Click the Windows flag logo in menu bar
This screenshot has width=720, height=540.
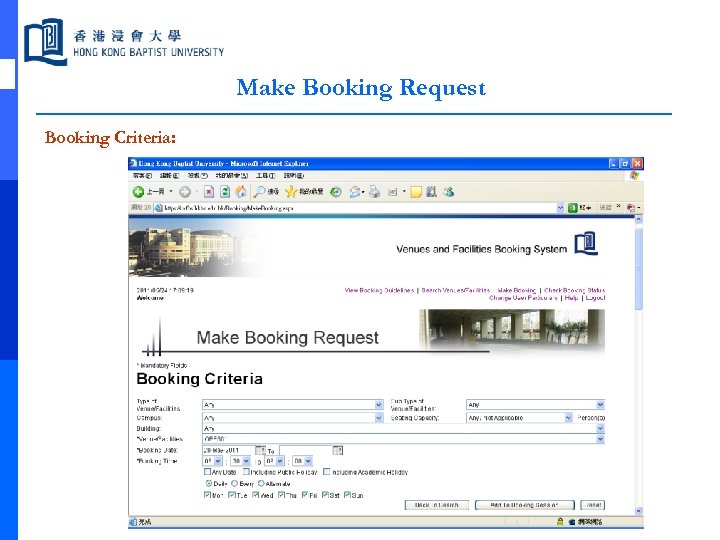(x=635, y=176)
